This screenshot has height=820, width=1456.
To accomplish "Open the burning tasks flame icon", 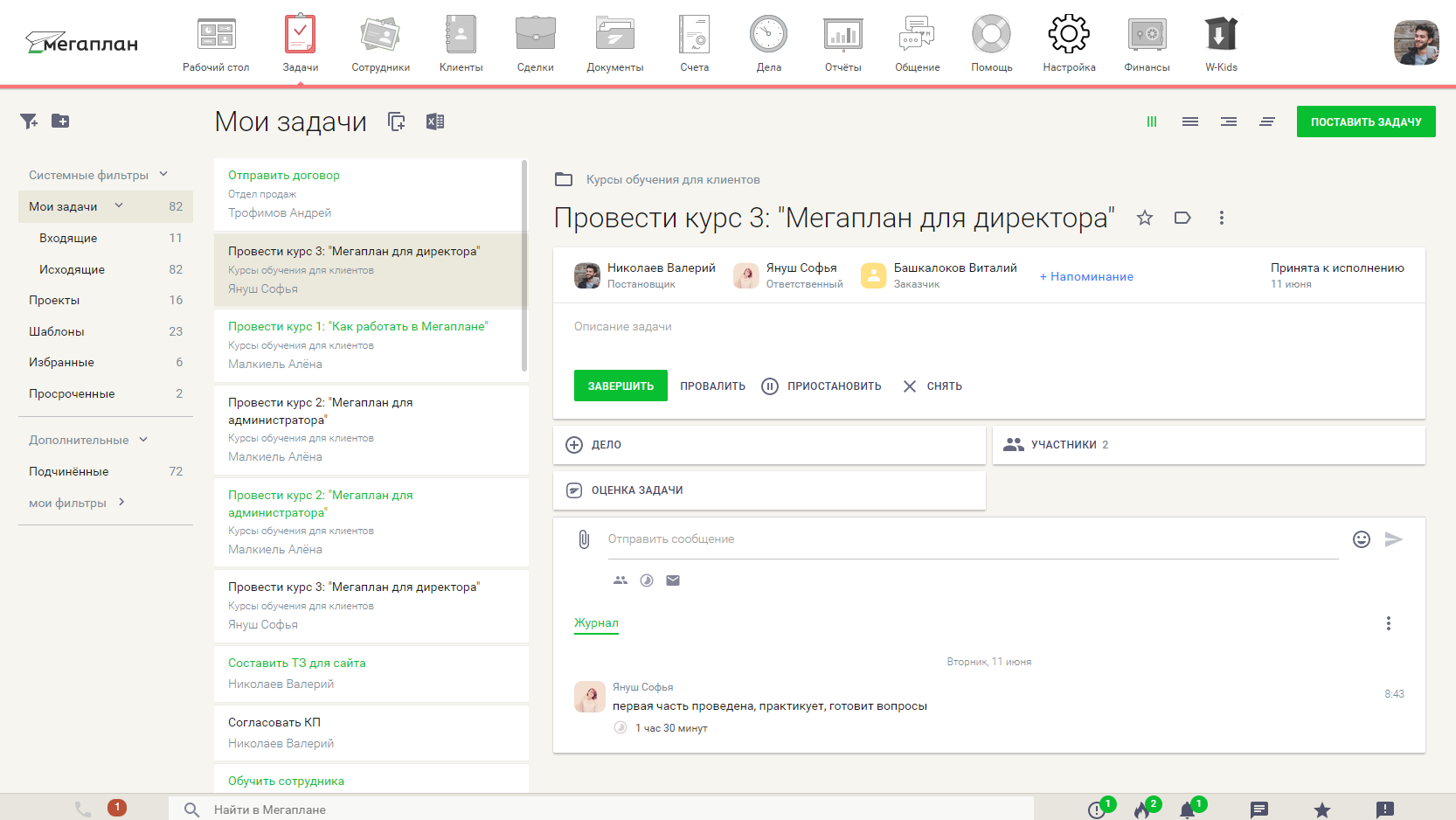I will [1141, 810].
